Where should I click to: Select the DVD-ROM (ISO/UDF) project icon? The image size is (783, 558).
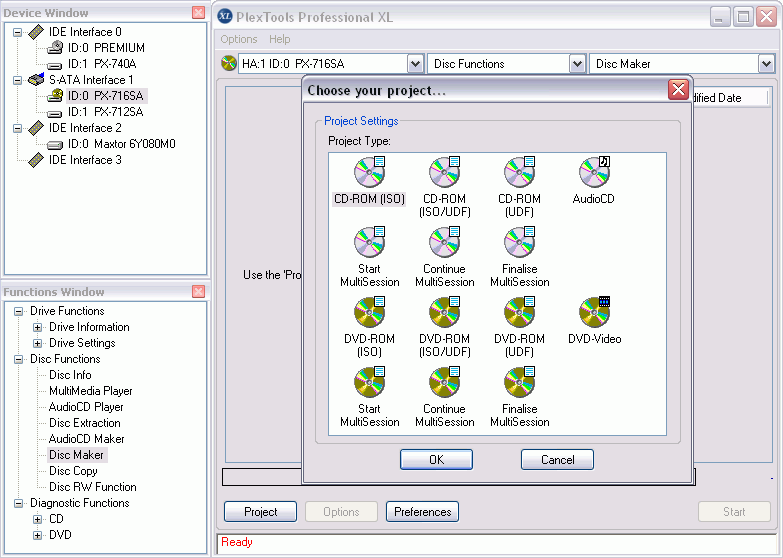coord(444,311)
